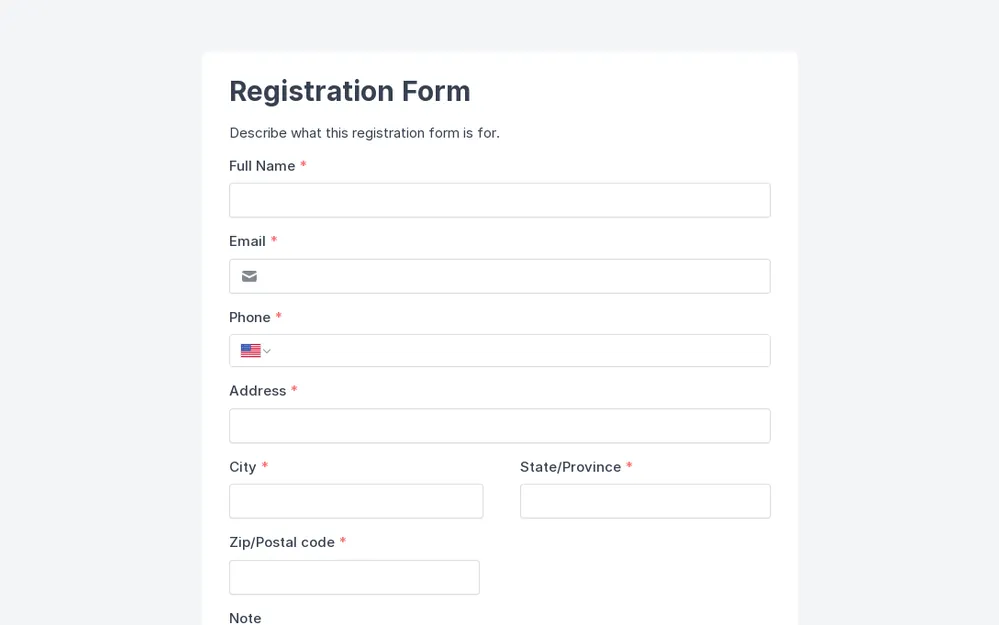This screenshot has height=625, width=999.
Task: Click the envelope icon in Email field
Action: coord(249,276)
